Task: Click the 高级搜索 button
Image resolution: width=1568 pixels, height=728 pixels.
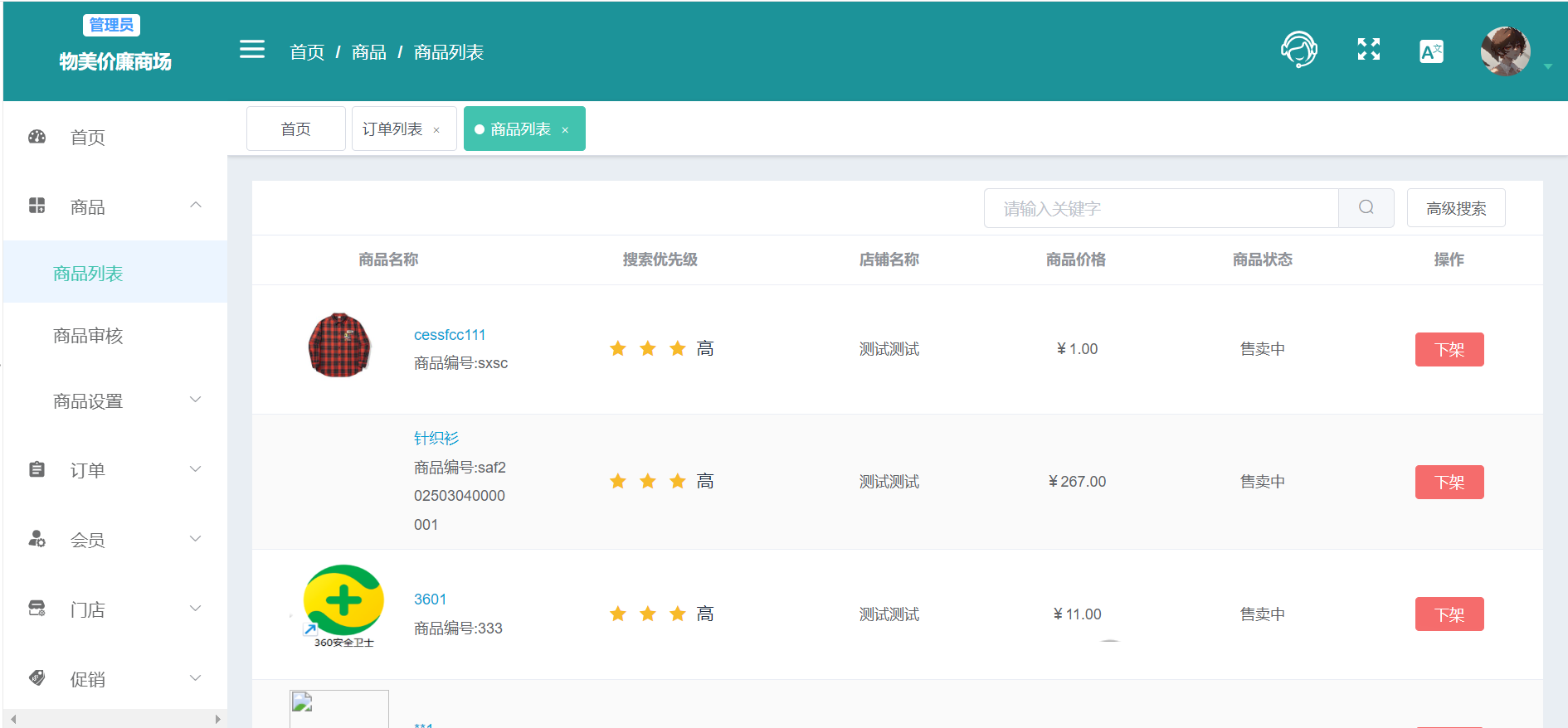Action: (1455, 208)
